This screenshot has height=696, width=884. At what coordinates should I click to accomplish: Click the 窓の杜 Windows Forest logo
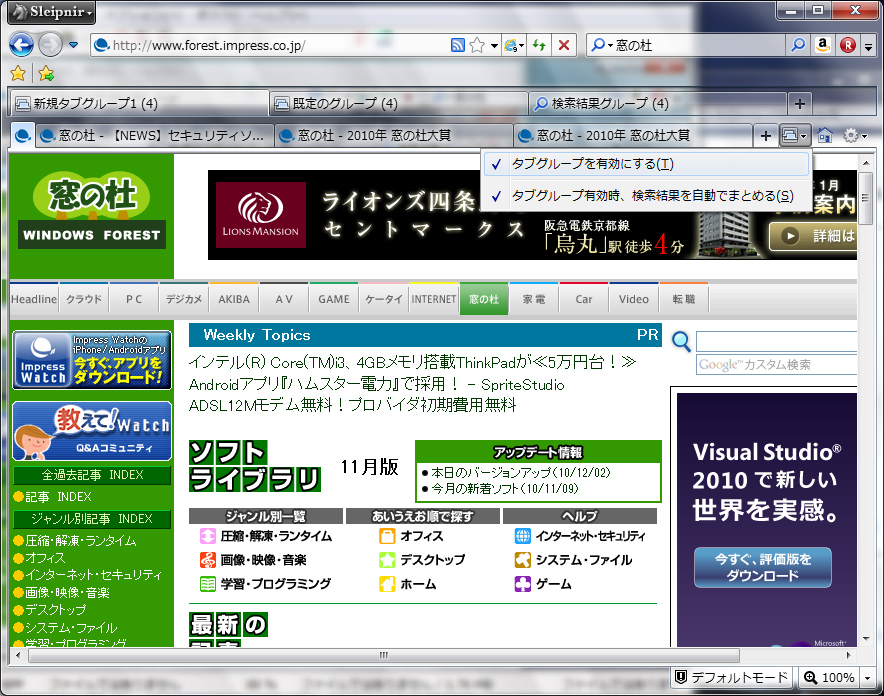(92, 210)
